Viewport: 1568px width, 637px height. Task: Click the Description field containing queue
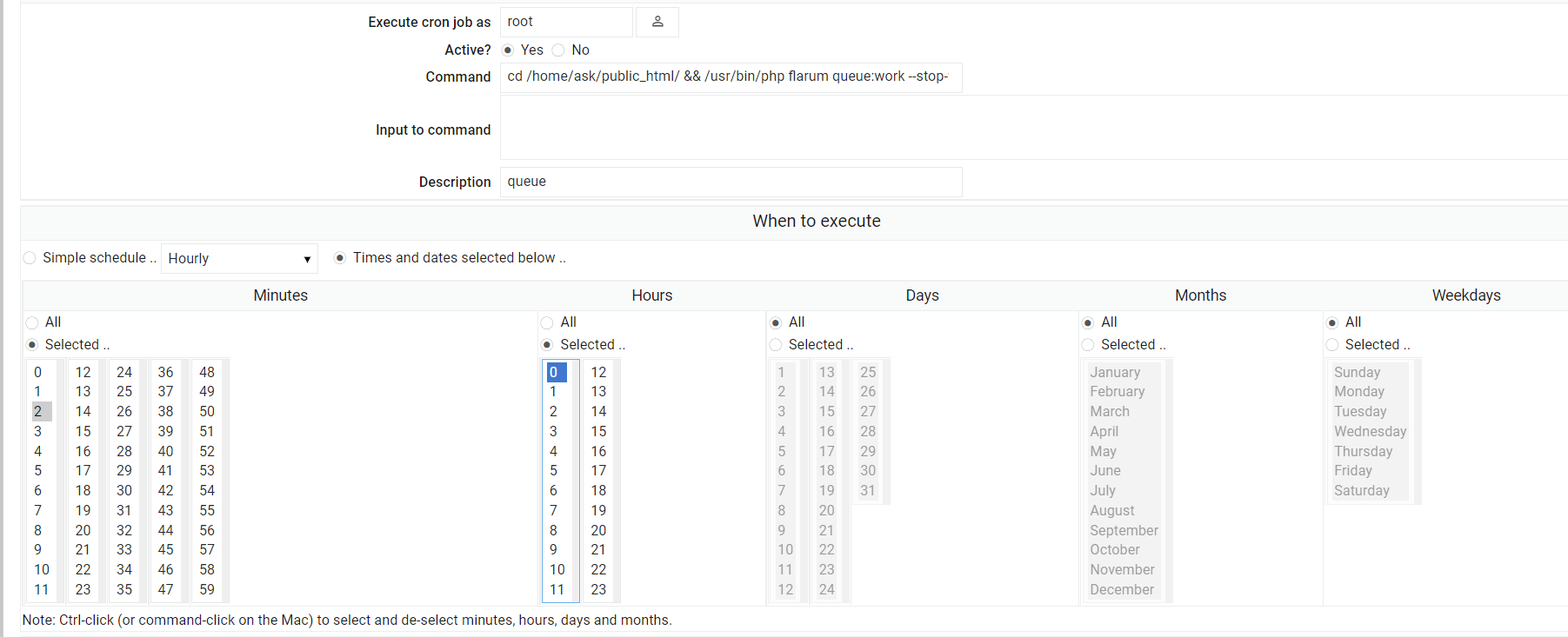pos(731,182)
